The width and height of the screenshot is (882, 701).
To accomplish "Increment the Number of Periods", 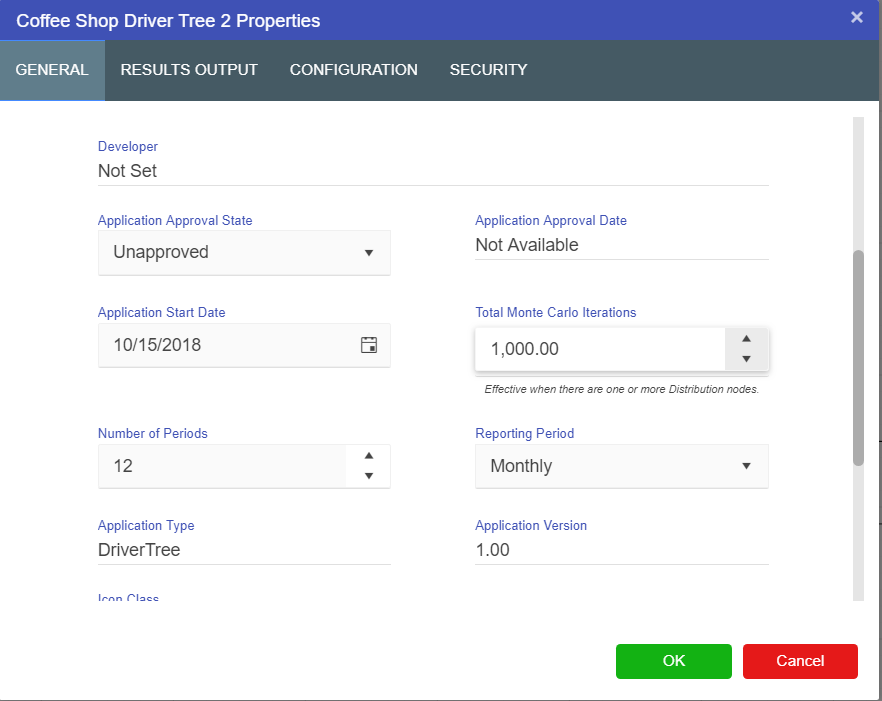I will point(369,456).
